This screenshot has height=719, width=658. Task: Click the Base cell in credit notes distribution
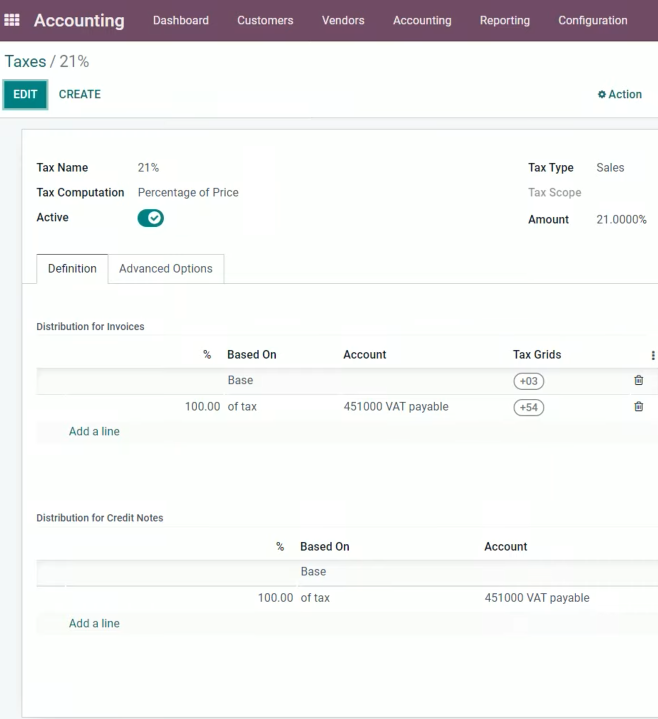[313, 571]
